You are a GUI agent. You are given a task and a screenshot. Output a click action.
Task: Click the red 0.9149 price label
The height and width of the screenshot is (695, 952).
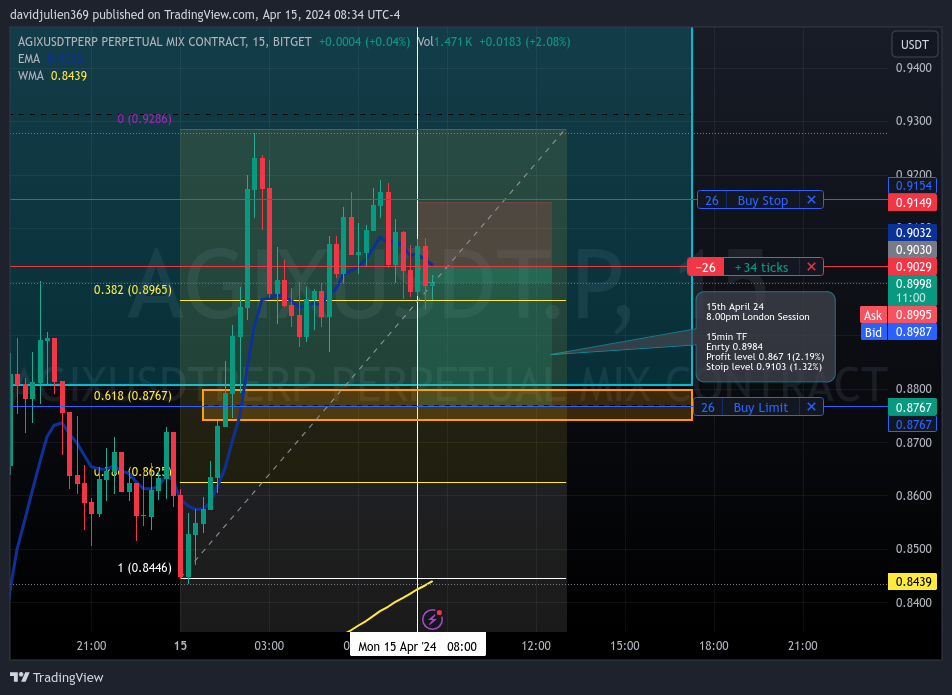[913, 203]
